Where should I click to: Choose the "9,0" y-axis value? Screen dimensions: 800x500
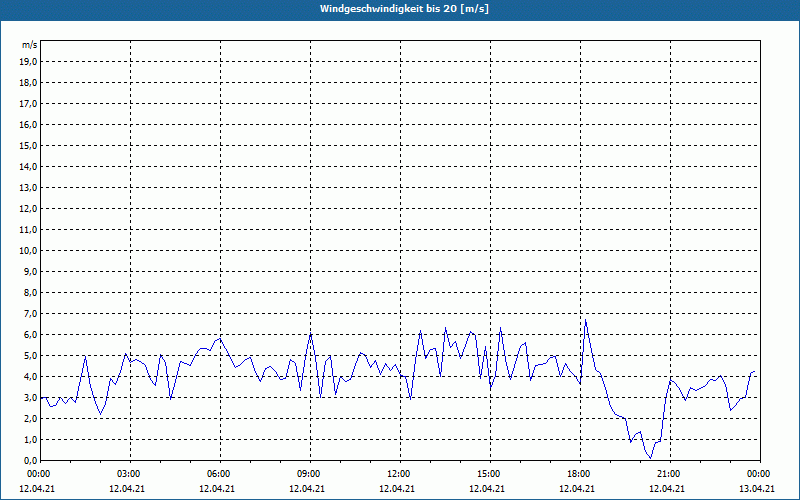pyautogui.click(x=30, y=271)
